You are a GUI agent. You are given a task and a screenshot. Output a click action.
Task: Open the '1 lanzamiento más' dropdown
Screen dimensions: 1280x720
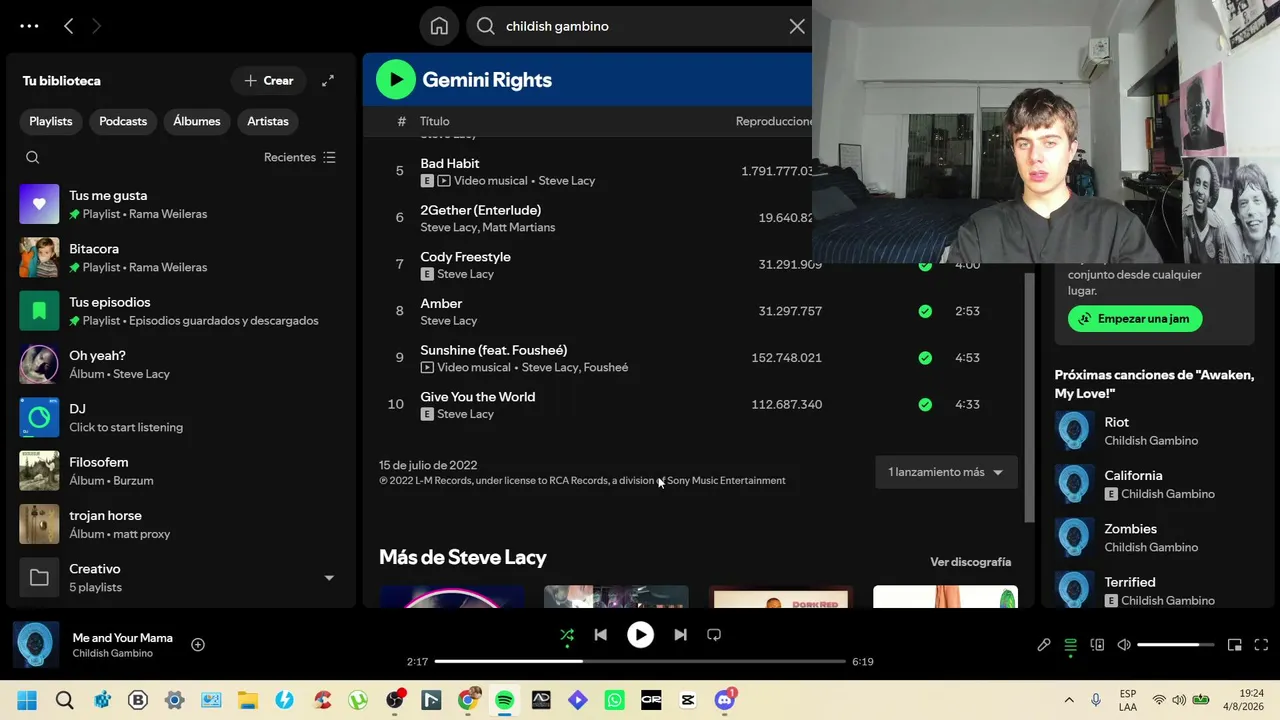point(946,472)
